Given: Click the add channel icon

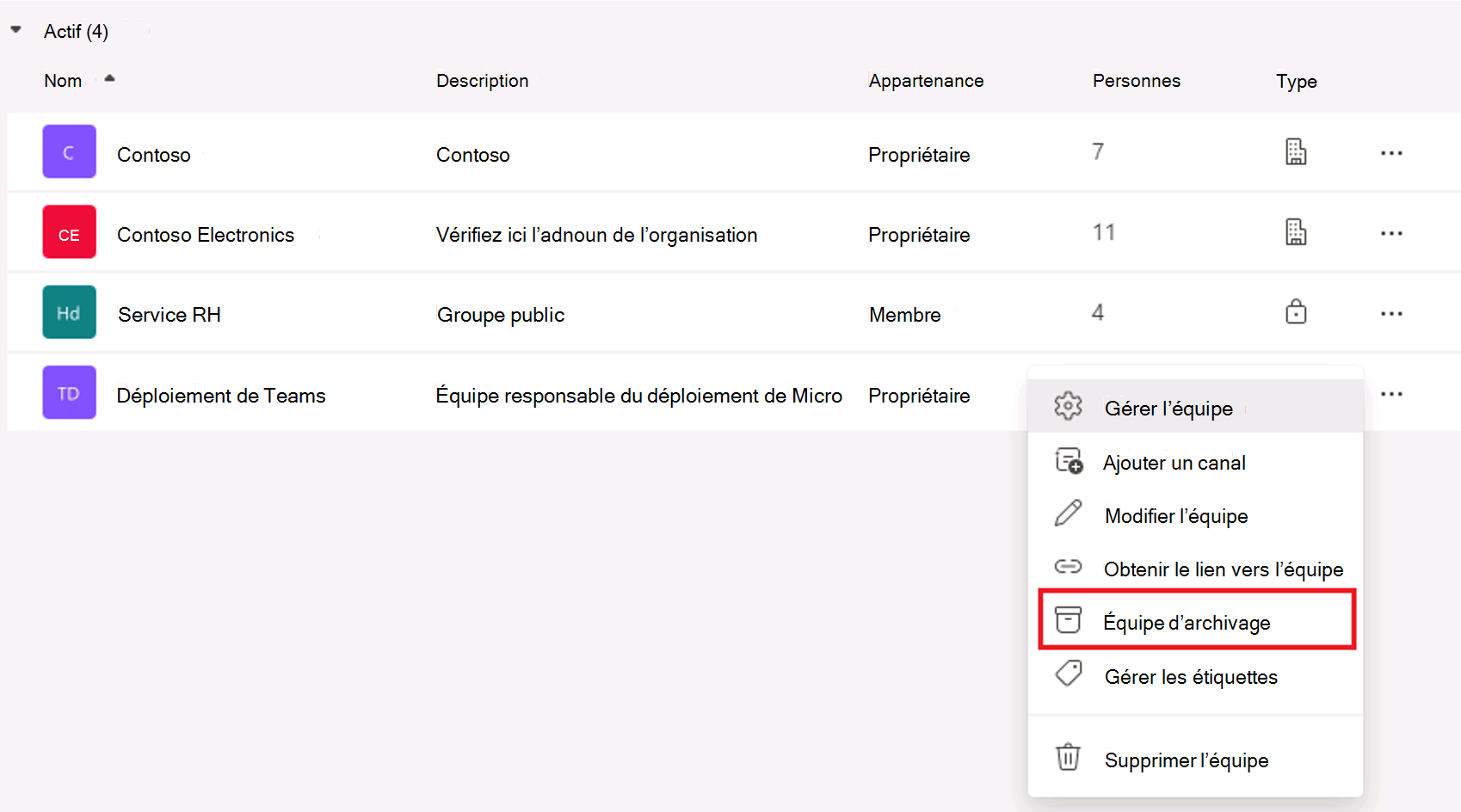Looking at the screenshot, I should [x=1069, y=460].
